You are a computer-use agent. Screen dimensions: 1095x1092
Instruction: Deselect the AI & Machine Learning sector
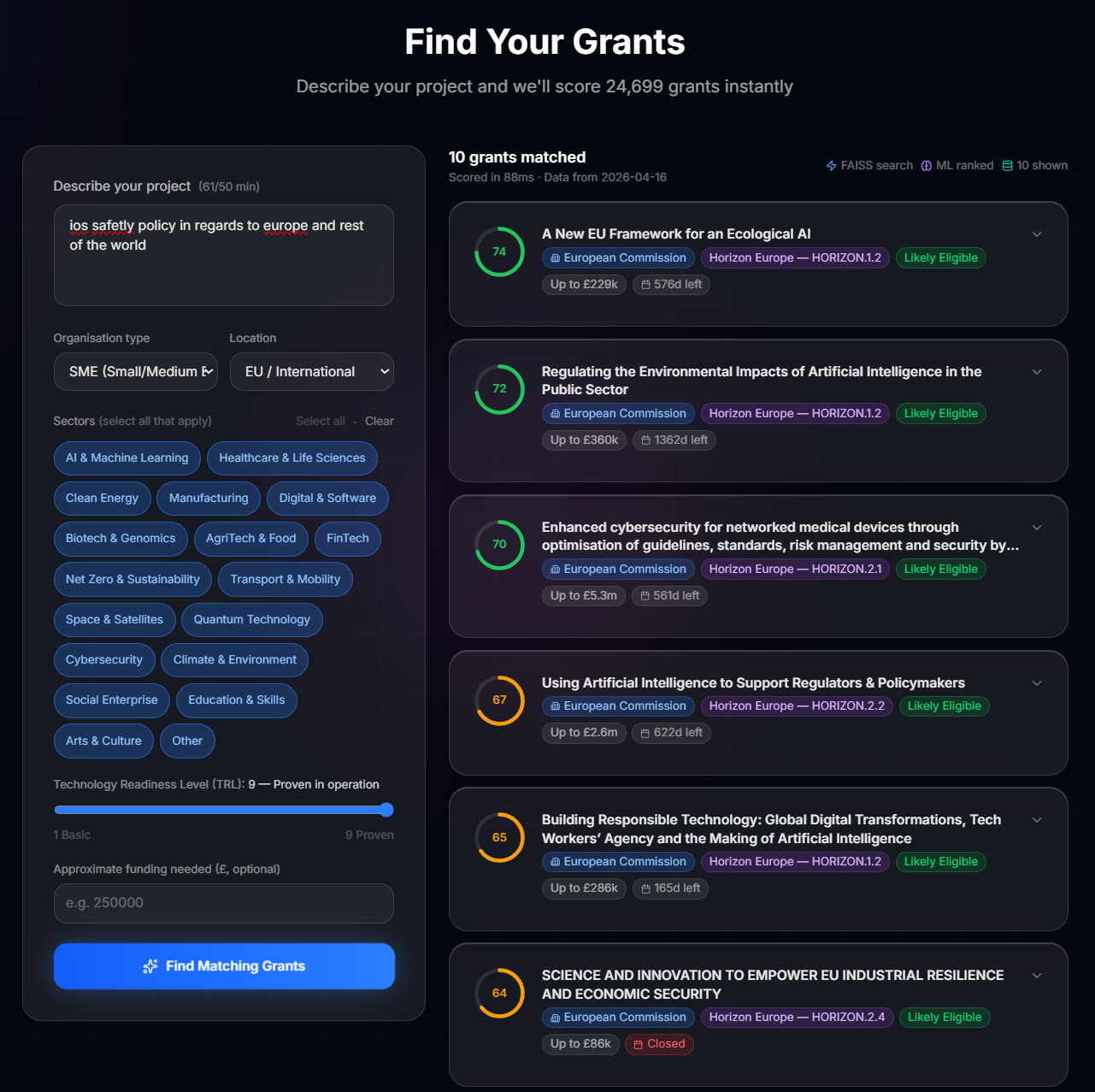point(127,458)
